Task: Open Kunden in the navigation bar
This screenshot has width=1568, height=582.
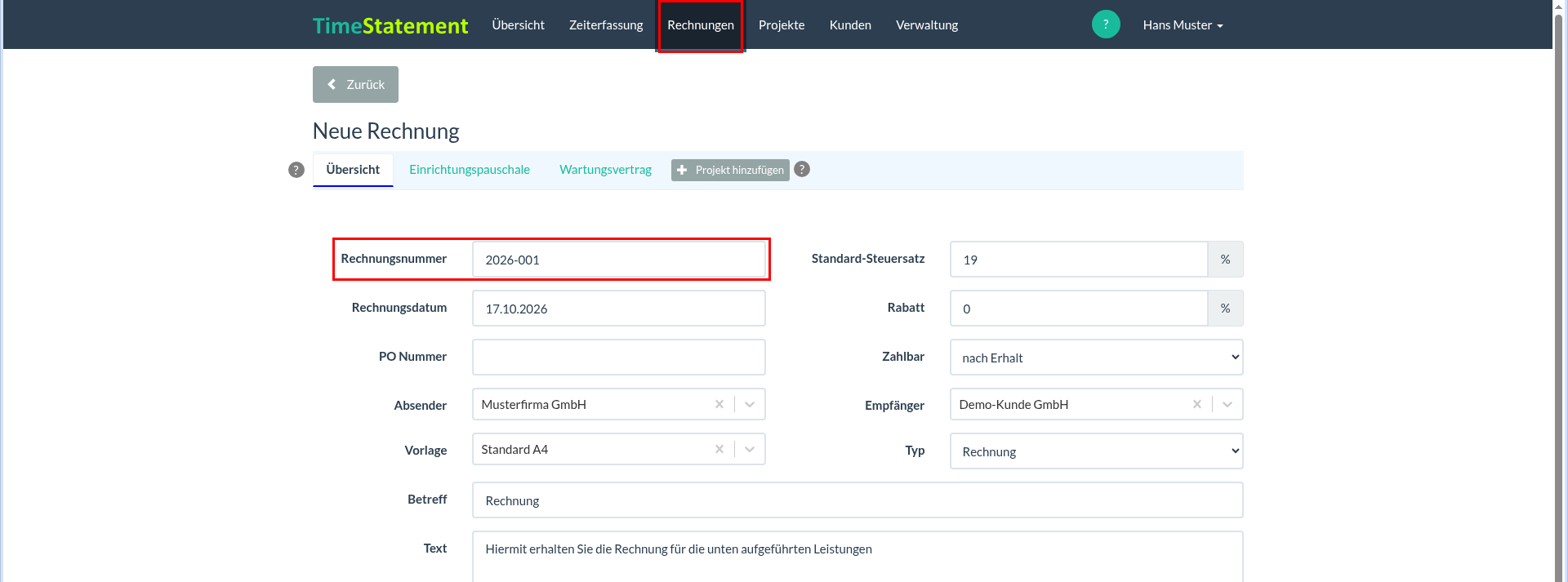Action: click(x=850, y=25)
